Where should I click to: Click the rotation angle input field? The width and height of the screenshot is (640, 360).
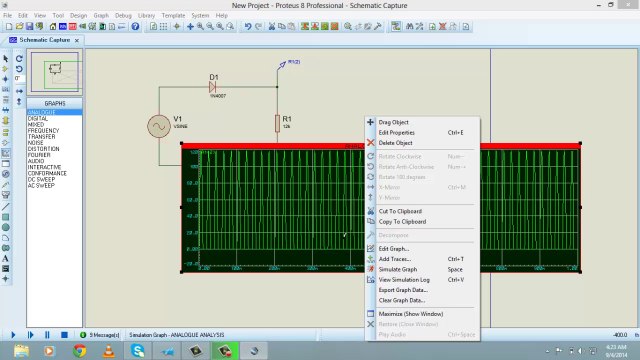pos(20,78)
